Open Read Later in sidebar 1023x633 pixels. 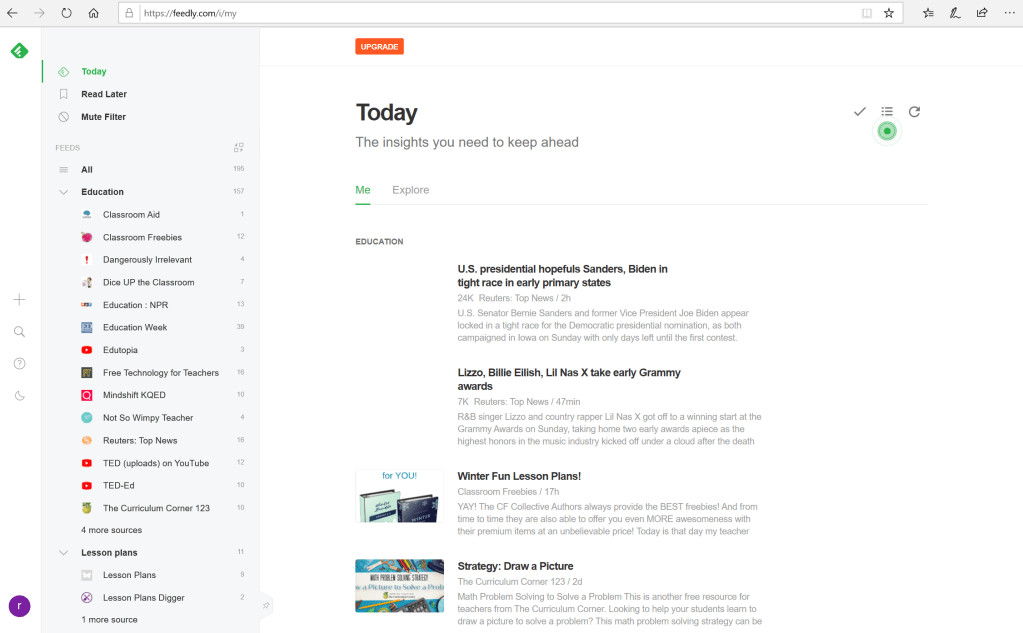pos(104,94)
